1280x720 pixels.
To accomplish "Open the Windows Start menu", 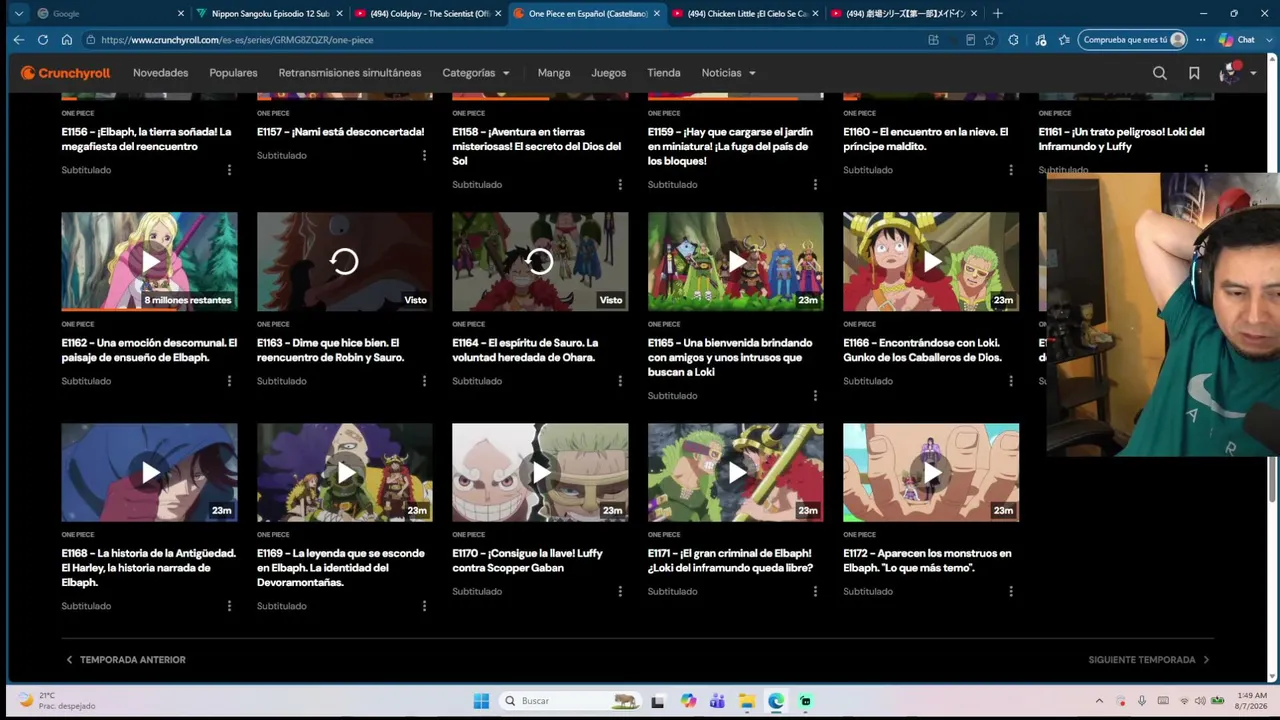I will pos(481,701).
